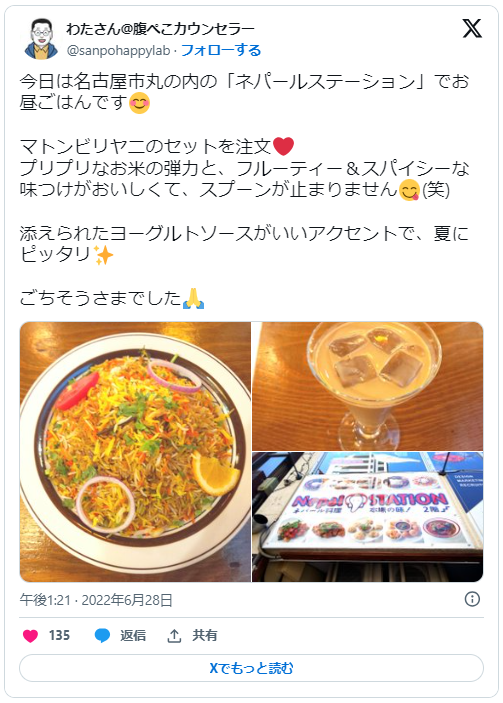Click the author display name わたさん@腹ぺこカウンセラー
Viewport: 503px width, 703px height.
pos(160,29)
